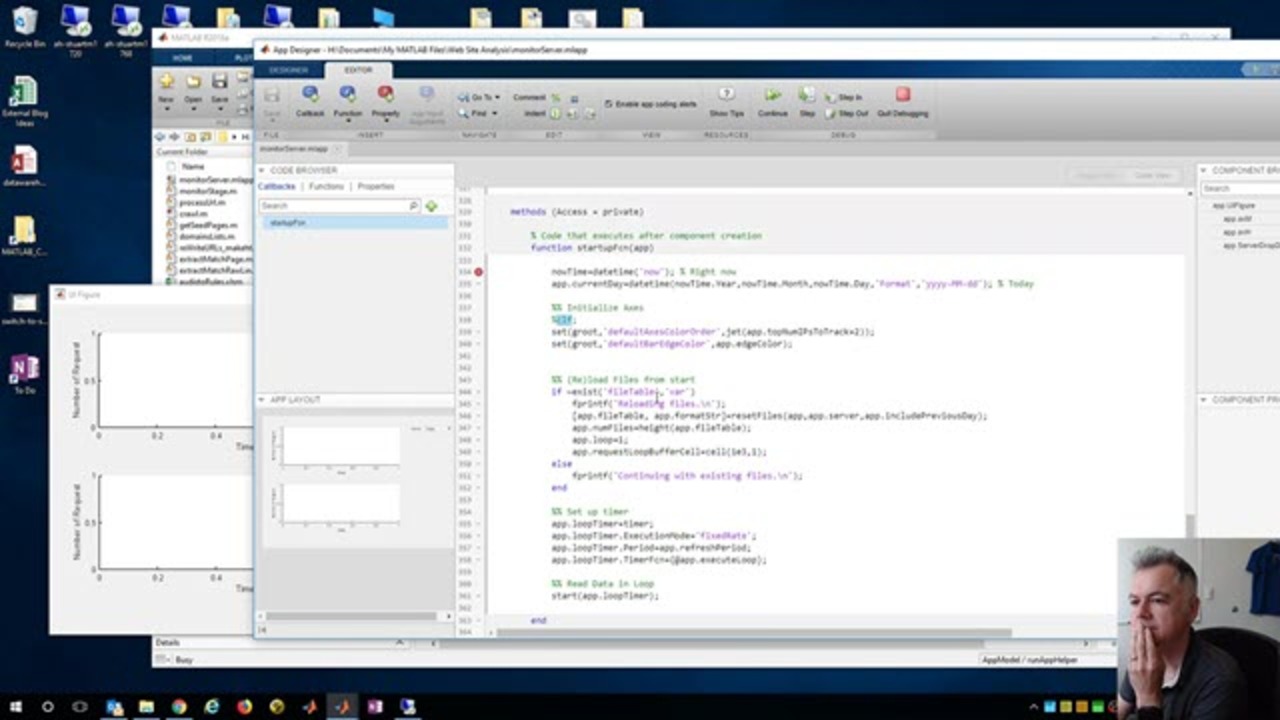The image size is (1280, 720).
Task: Toggle the breakpoint on line 334
Action: [478, 272]
